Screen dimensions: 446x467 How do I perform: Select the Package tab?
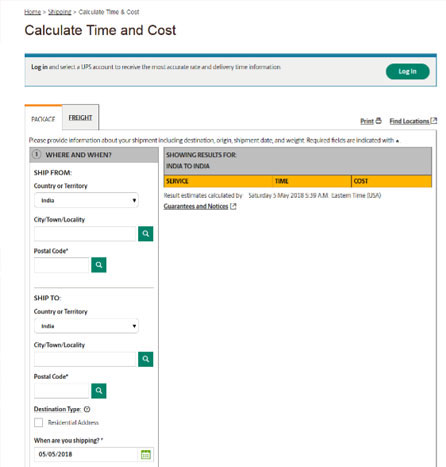pyautogui.click(x=43, y=119)
